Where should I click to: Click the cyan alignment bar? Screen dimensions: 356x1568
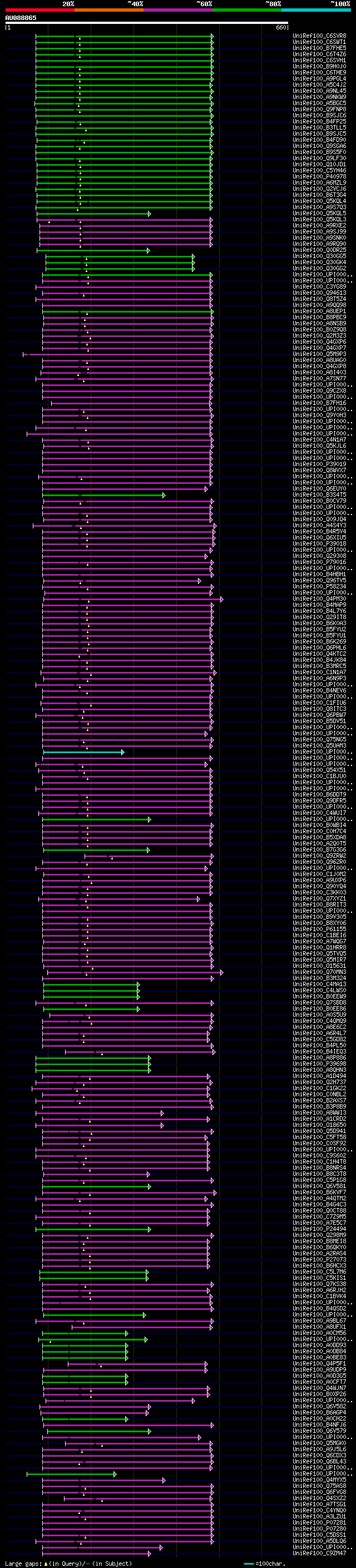(83, 753)
